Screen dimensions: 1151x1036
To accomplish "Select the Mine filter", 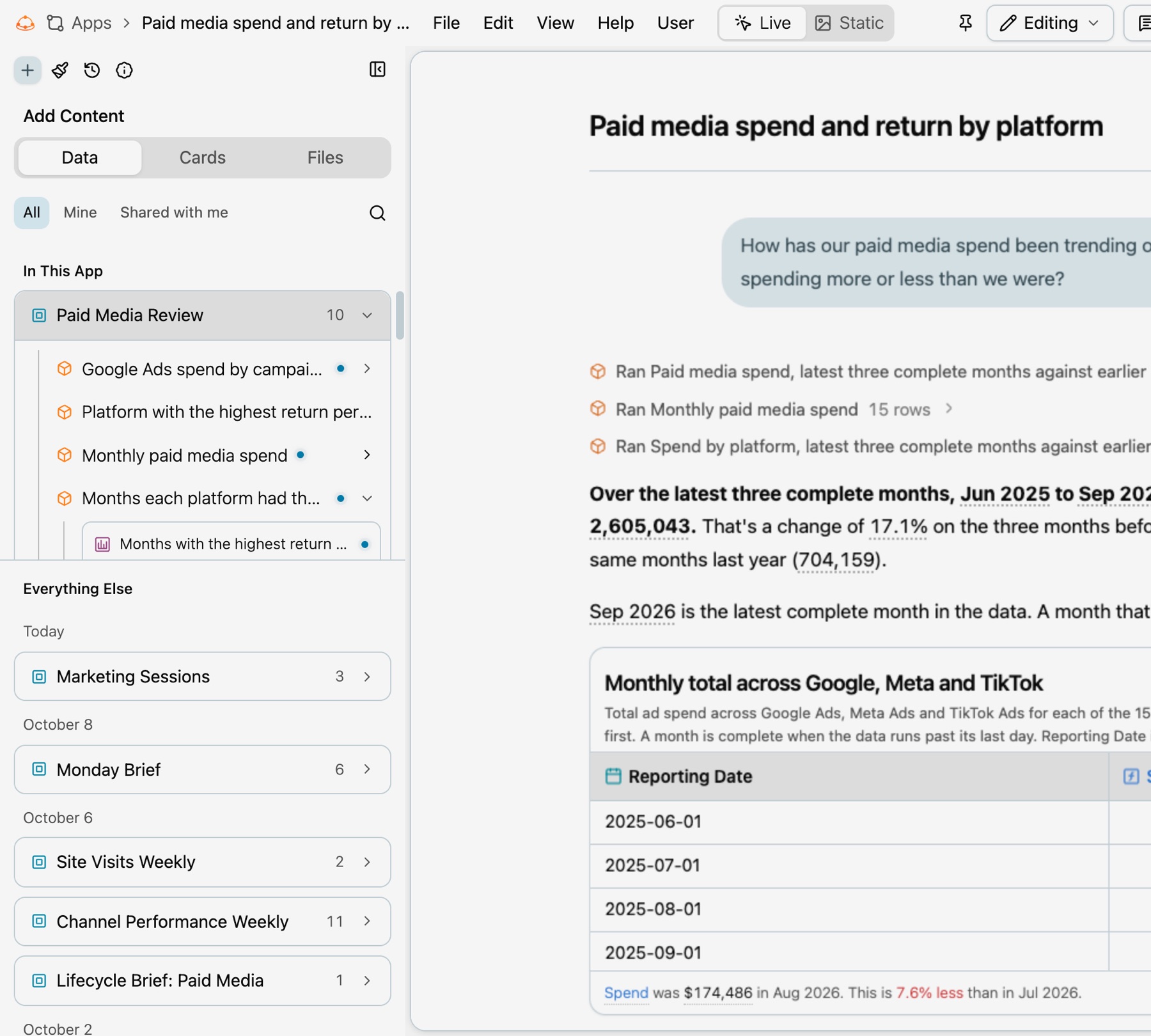I will pyautogui.click(x=80, y=212).
